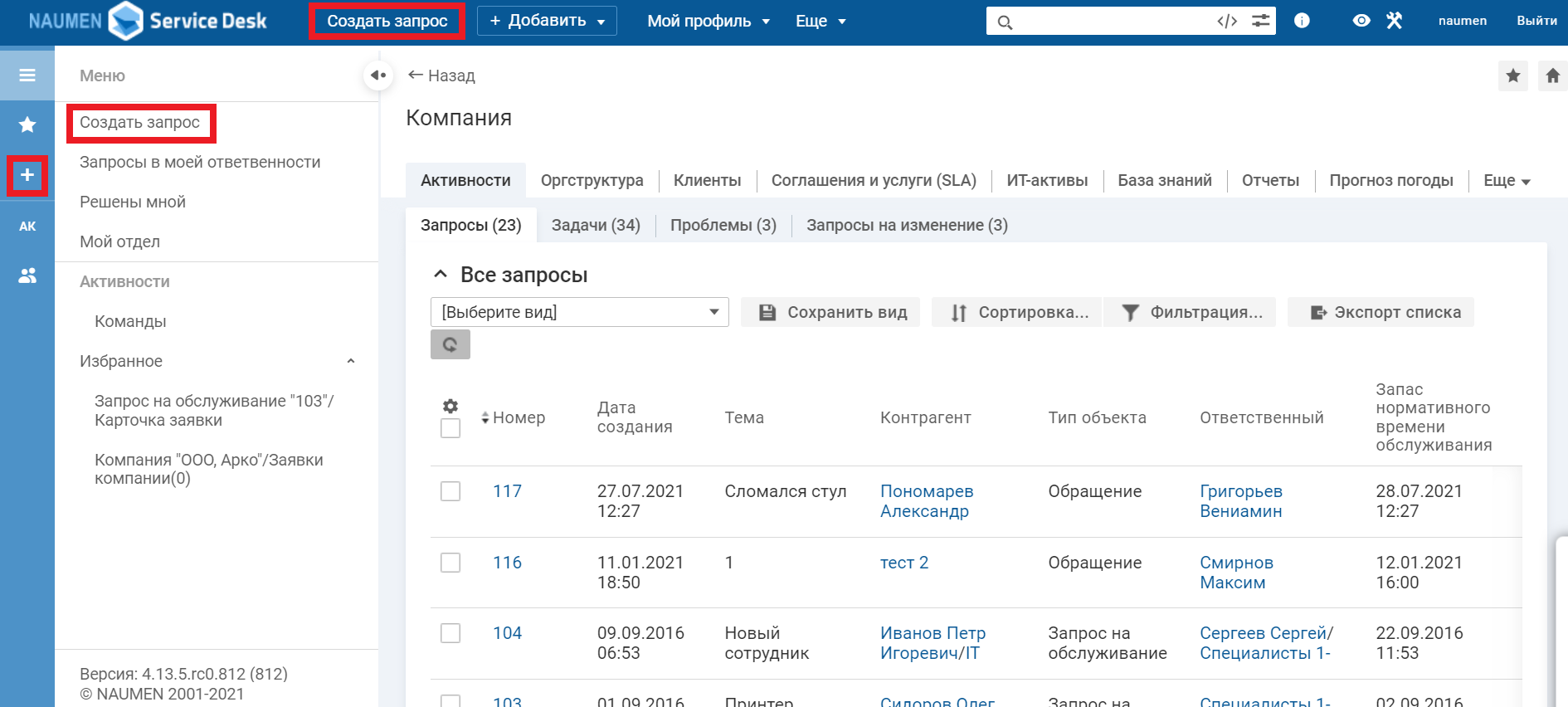Collapse the "Все запросы" section

441,275
